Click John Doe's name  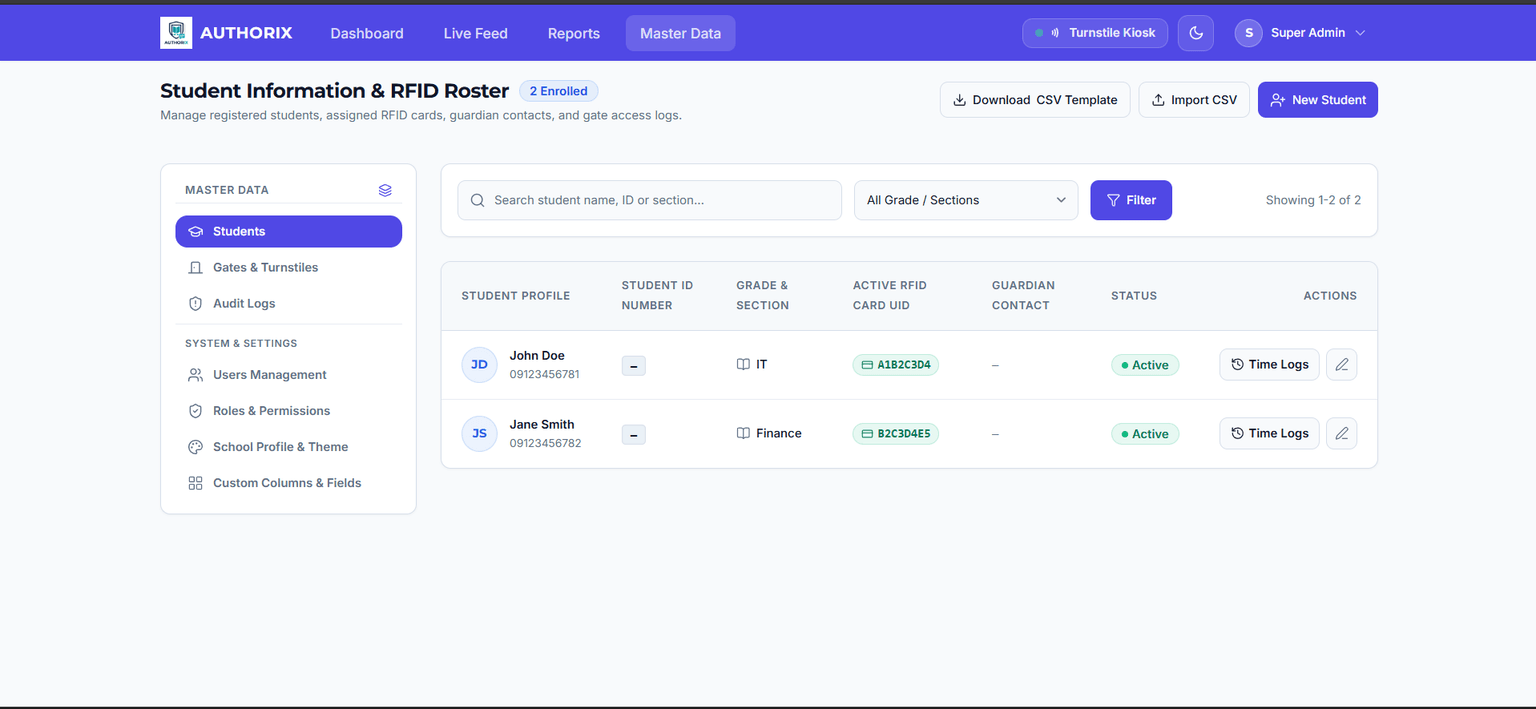tap(537, 356)
